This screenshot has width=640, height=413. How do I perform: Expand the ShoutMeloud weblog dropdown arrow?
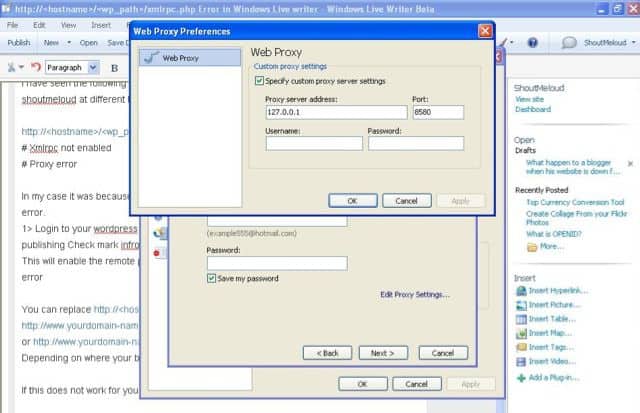point(633,42)
